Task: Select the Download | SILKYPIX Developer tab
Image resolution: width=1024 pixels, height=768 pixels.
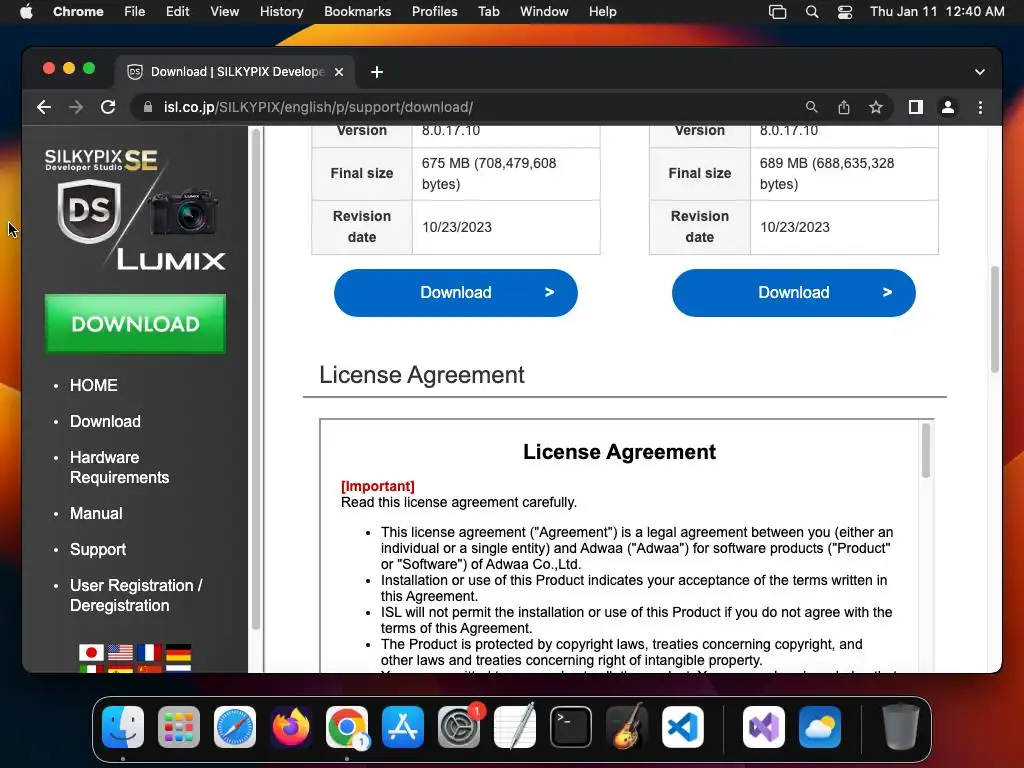Action: pos(235,72)
